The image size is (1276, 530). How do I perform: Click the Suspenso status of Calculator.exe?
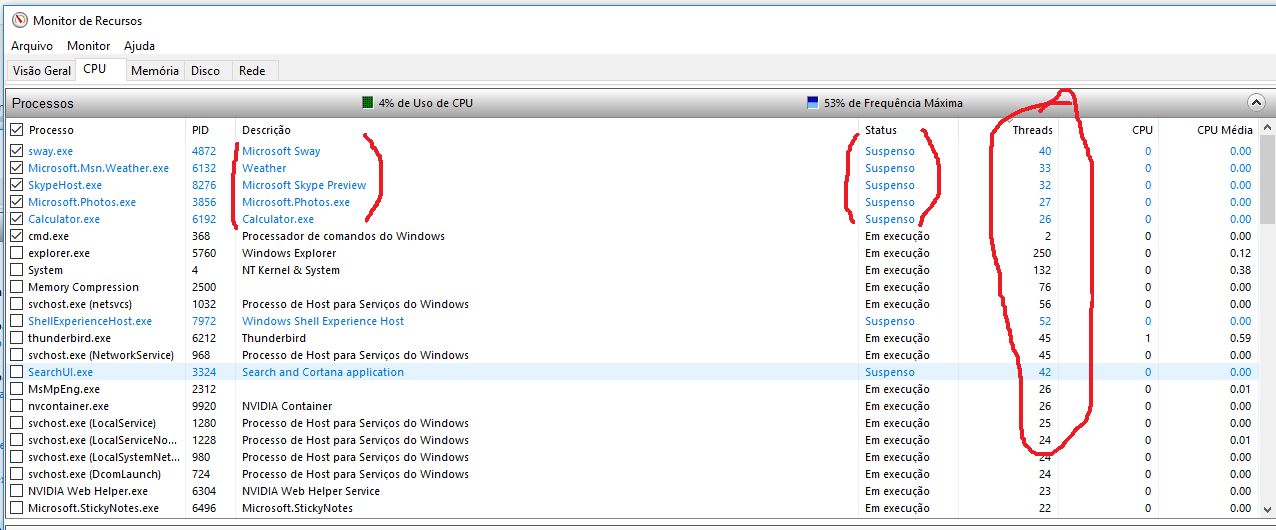click(x=890, y=219)
